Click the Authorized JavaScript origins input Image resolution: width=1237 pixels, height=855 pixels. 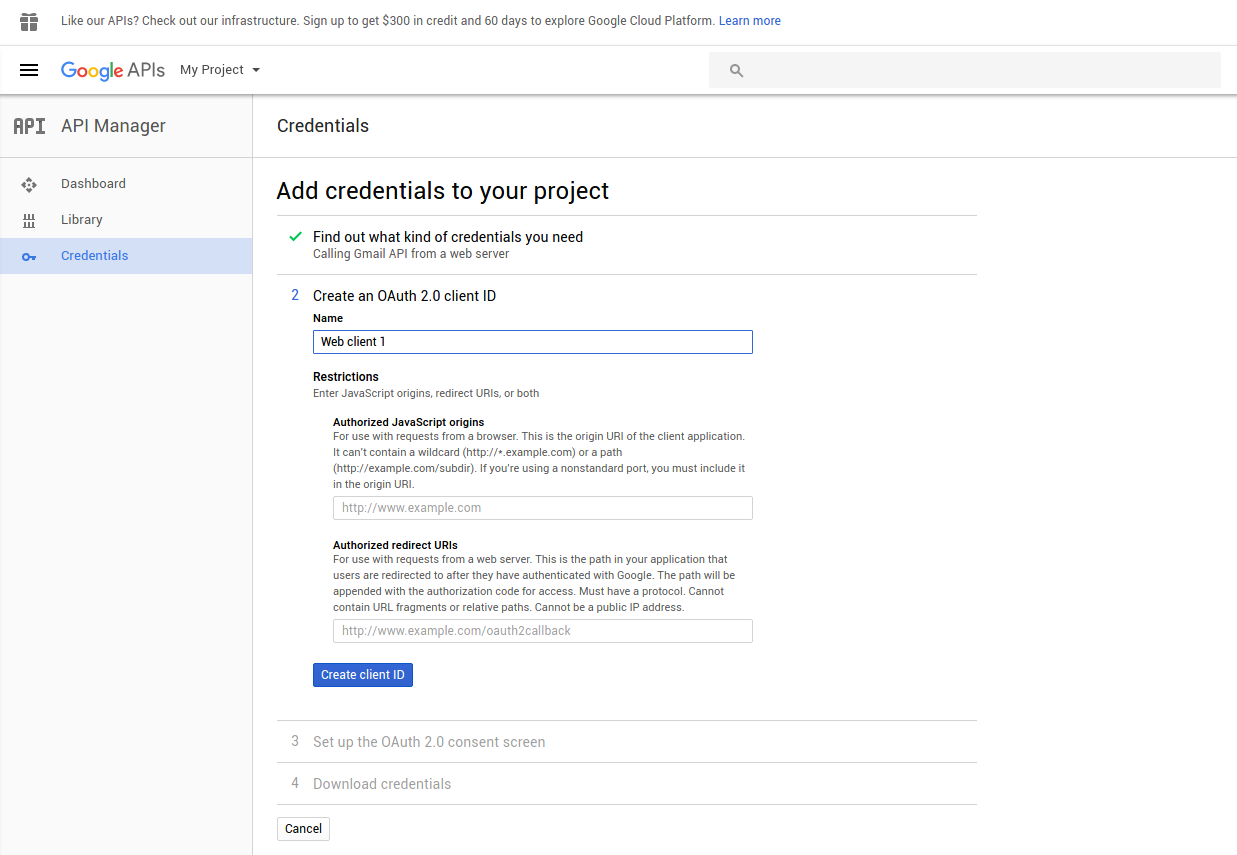click(542, 508)
